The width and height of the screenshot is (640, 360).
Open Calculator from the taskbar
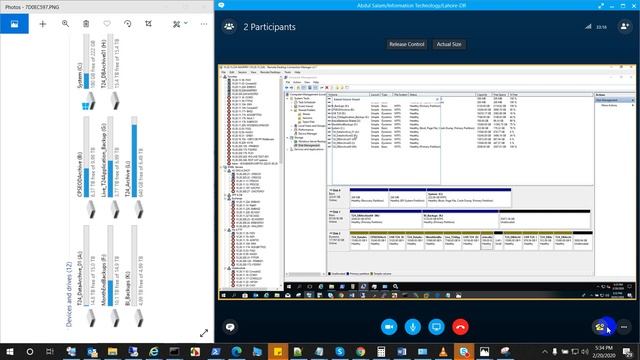pyautogui.click(x=381, y=351)
